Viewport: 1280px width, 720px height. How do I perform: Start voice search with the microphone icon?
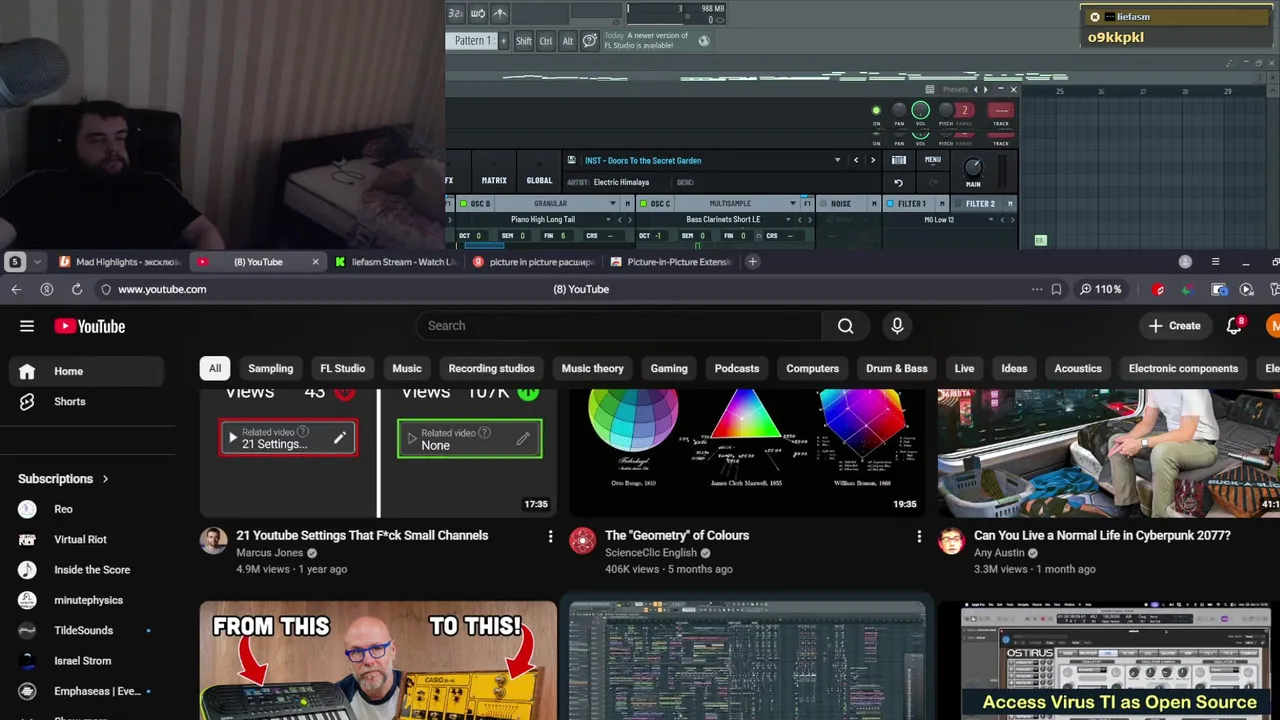[897, 326]
